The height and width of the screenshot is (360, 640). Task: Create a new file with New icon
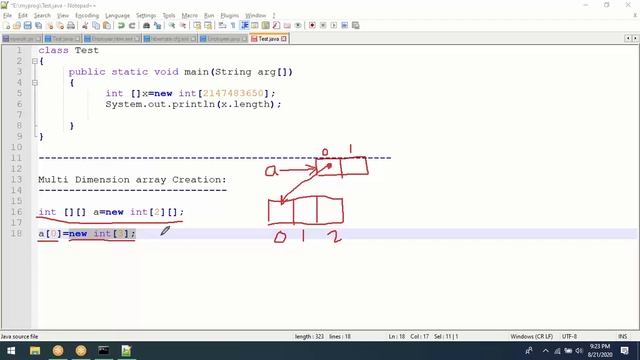[x=7, y=25]
